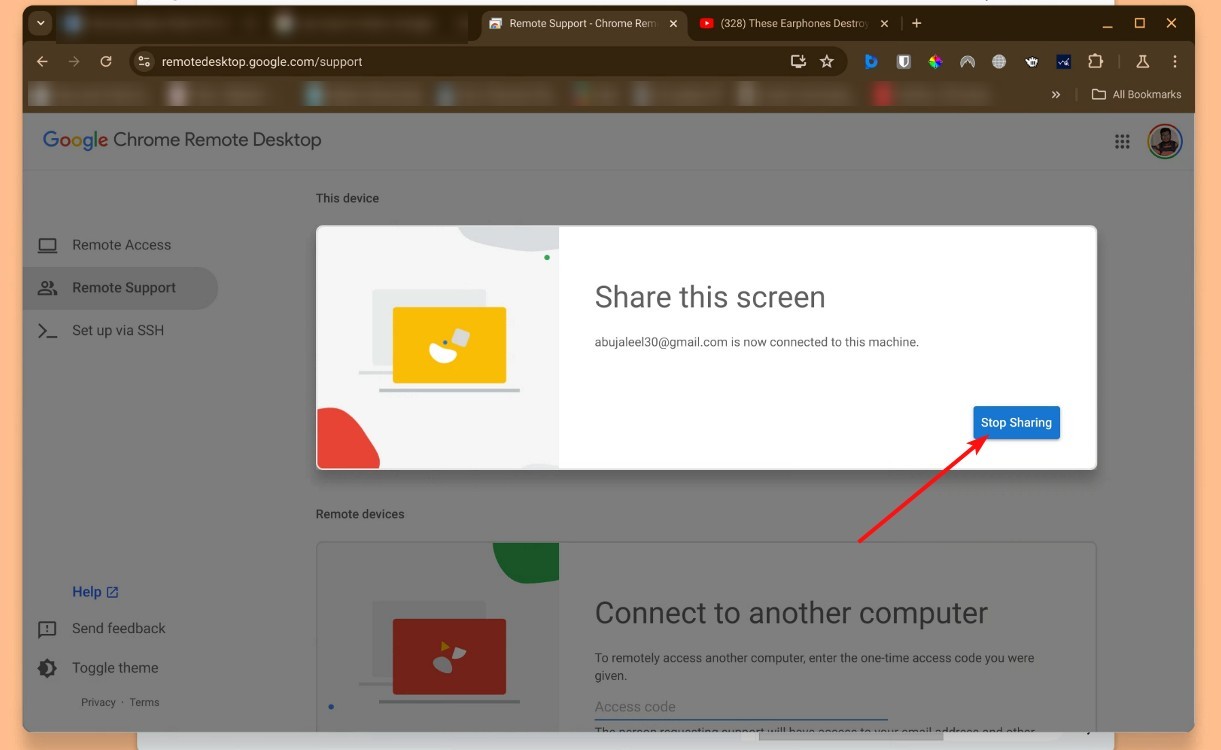Click Send feedback in the sidebar
Screen dimensions: 1221x750
103,629
